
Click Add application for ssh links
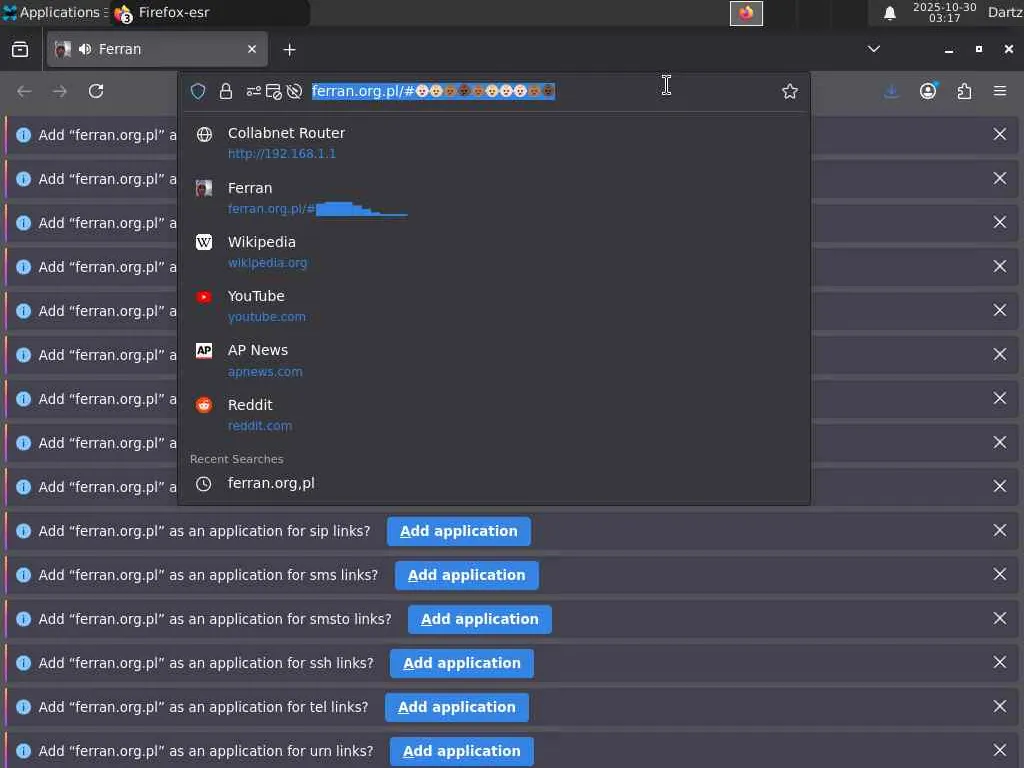click(x=462, y=663)
